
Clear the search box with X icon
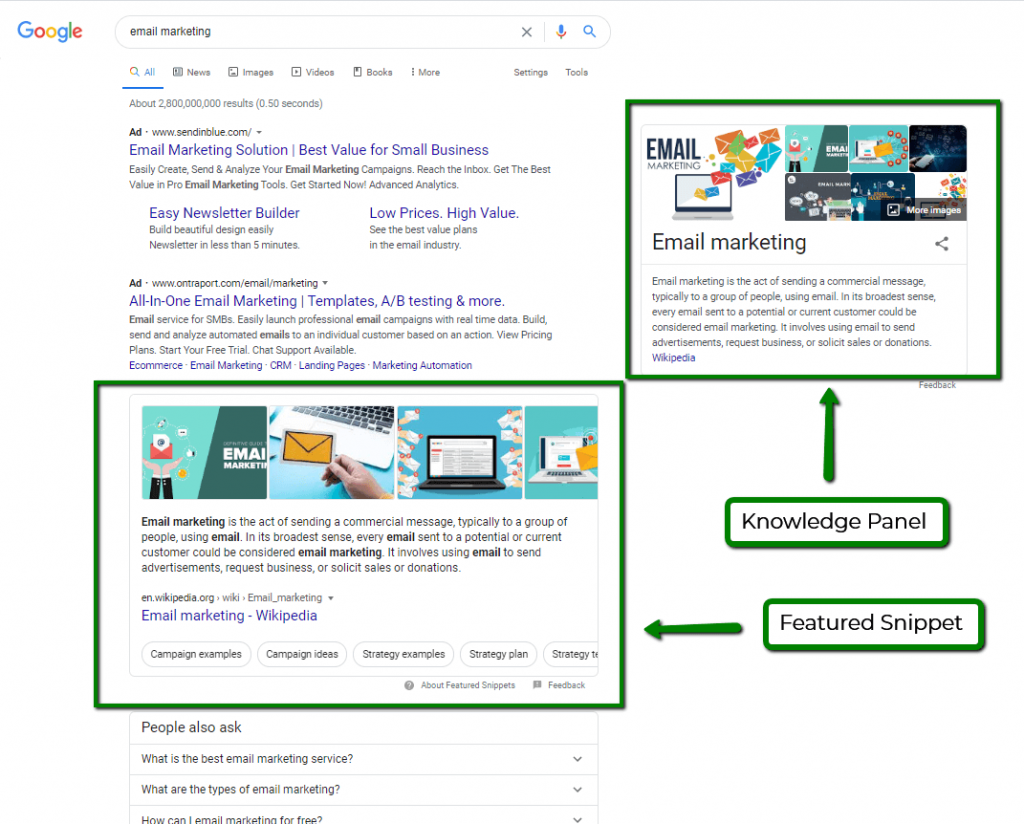[x=527, y=32]
